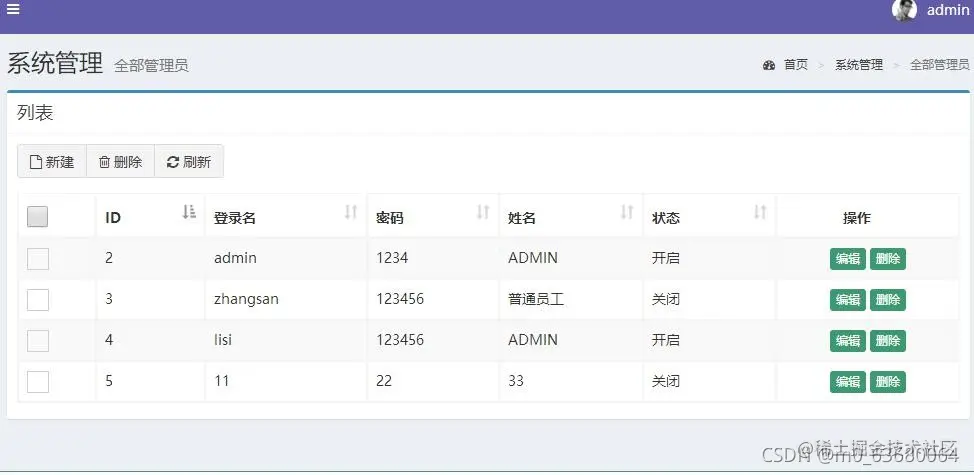Viewport: 974px width, 475px height.
Task: Sort by the 状态 column sort icon
Action: click(760, 212)
